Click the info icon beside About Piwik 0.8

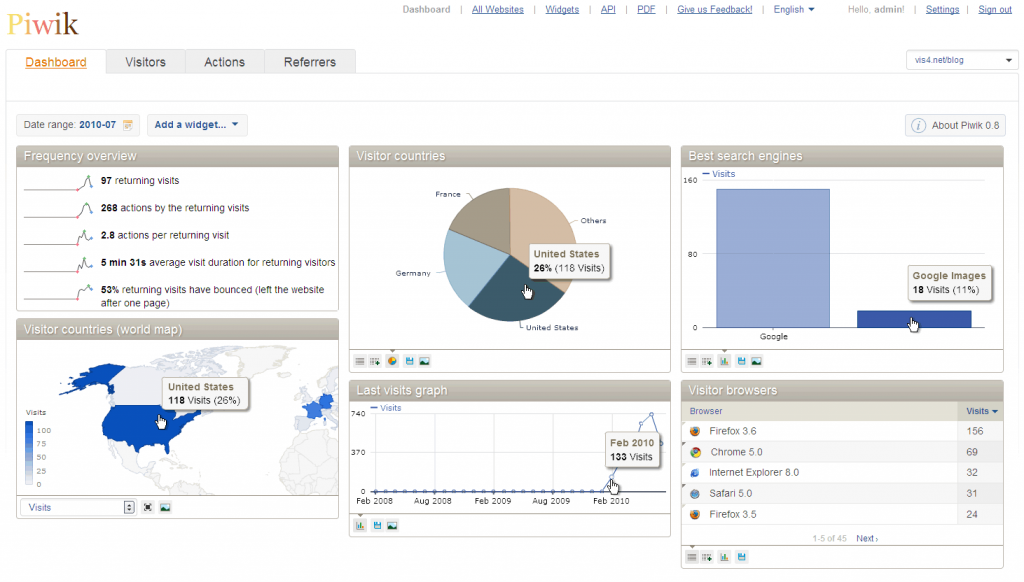pyautogui.click(x=918, y=125)
